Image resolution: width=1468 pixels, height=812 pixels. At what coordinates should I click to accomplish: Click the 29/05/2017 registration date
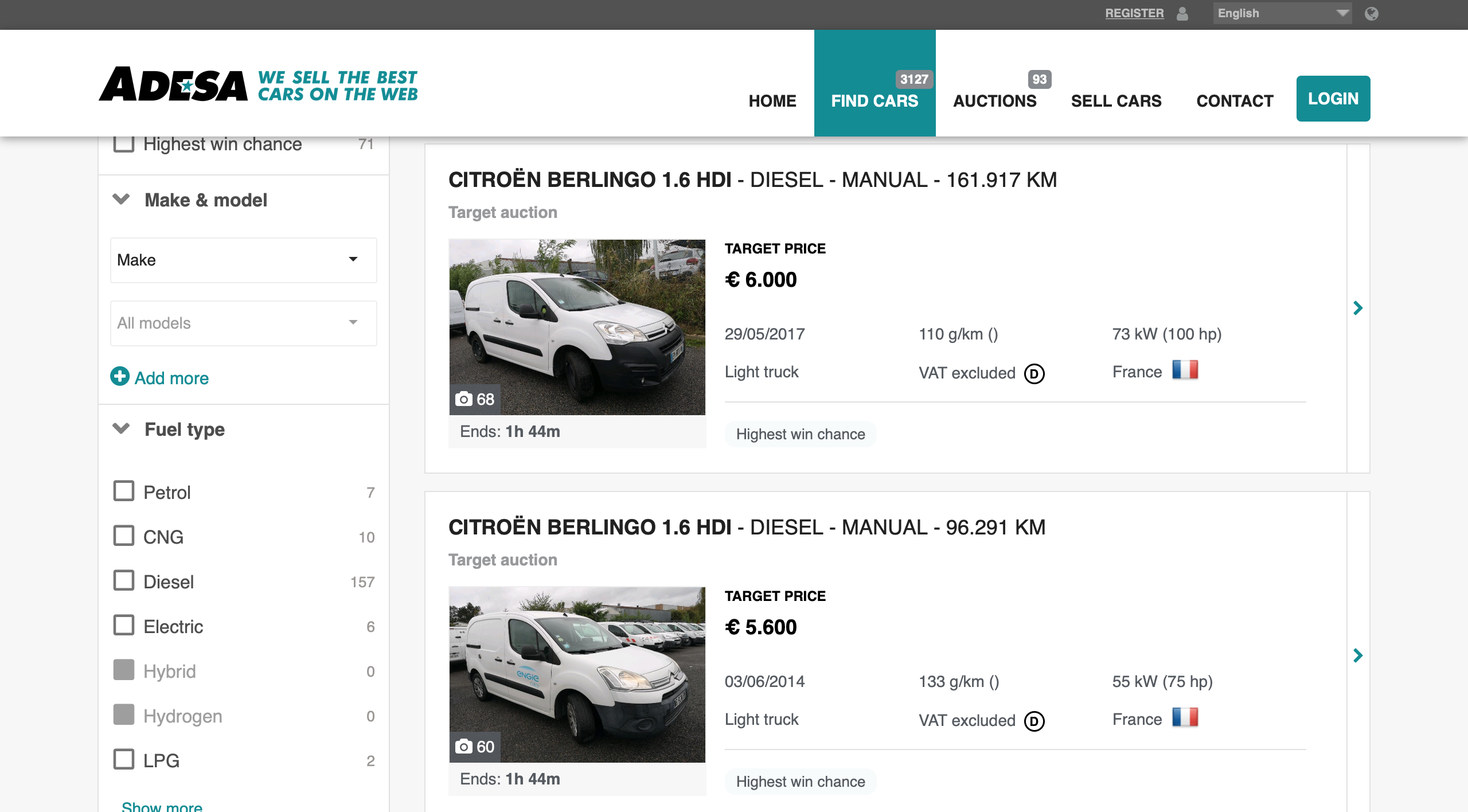tap(764, 334)
